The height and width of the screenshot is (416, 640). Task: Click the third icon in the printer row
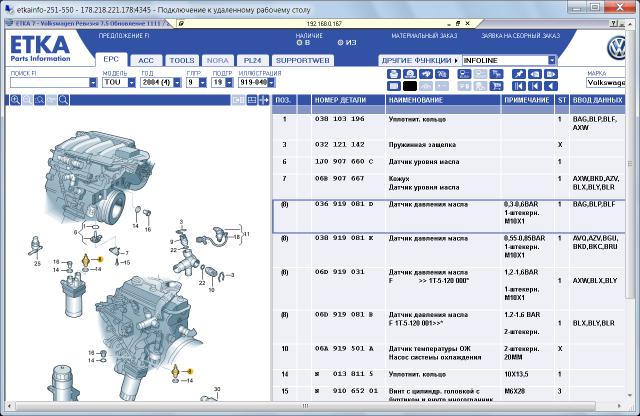pyautogui.click(x=426, y=74)
